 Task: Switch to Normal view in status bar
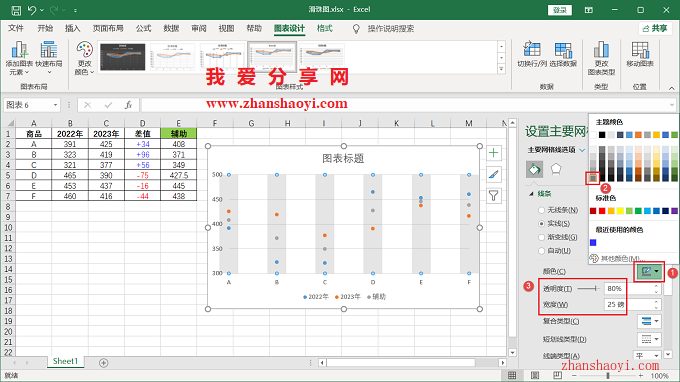tap(512, 375)
